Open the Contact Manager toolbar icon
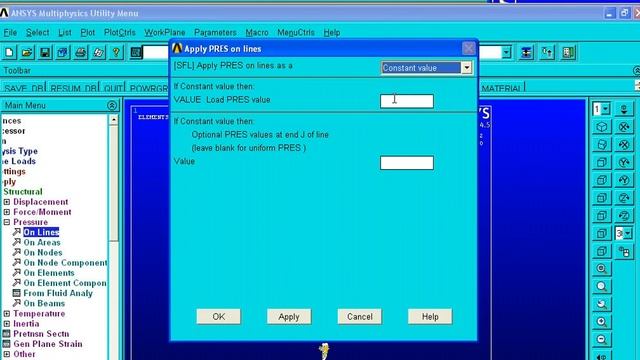 568,53
